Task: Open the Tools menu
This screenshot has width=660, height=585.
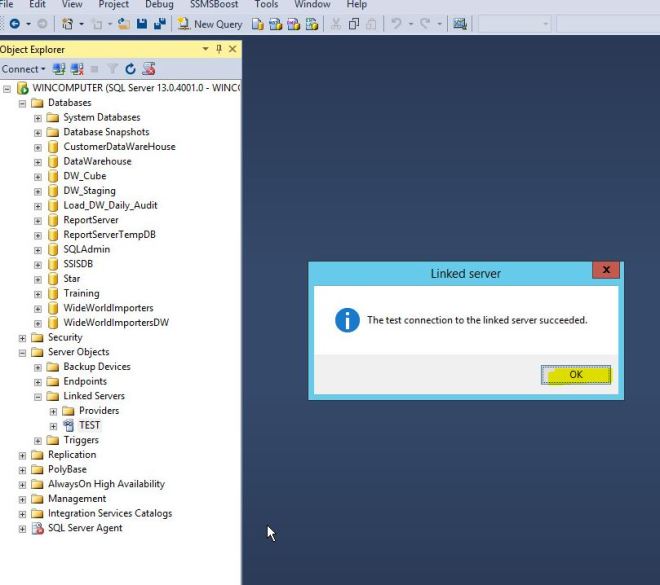Action: pos(266,5)
